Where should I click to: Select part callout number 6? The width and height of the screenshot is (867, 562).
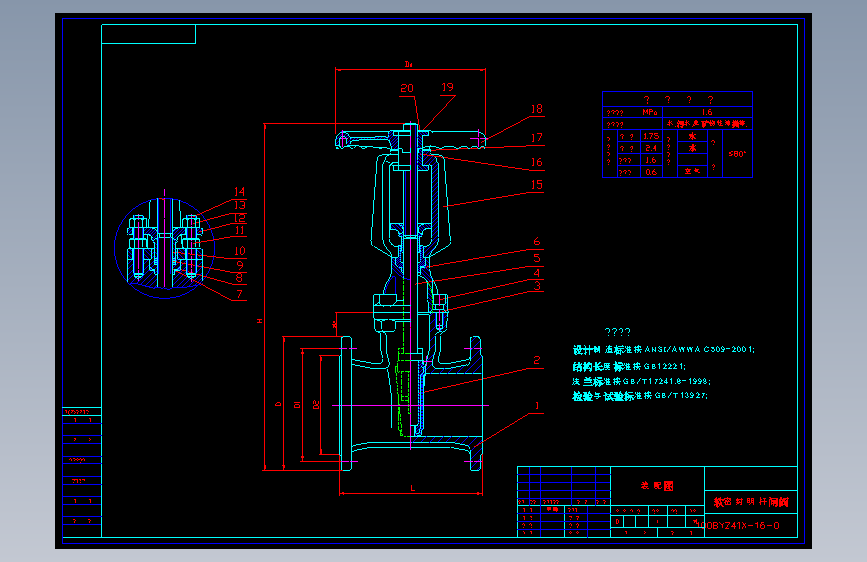click(x=536, y=242)
